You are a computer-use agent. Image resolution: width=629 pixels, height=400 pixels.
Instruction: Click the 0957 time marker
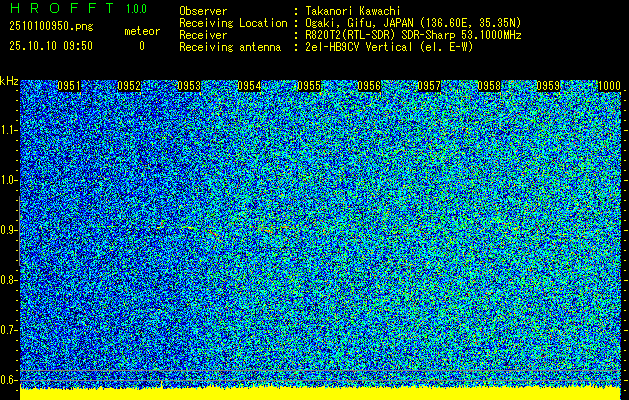(429, 86)
